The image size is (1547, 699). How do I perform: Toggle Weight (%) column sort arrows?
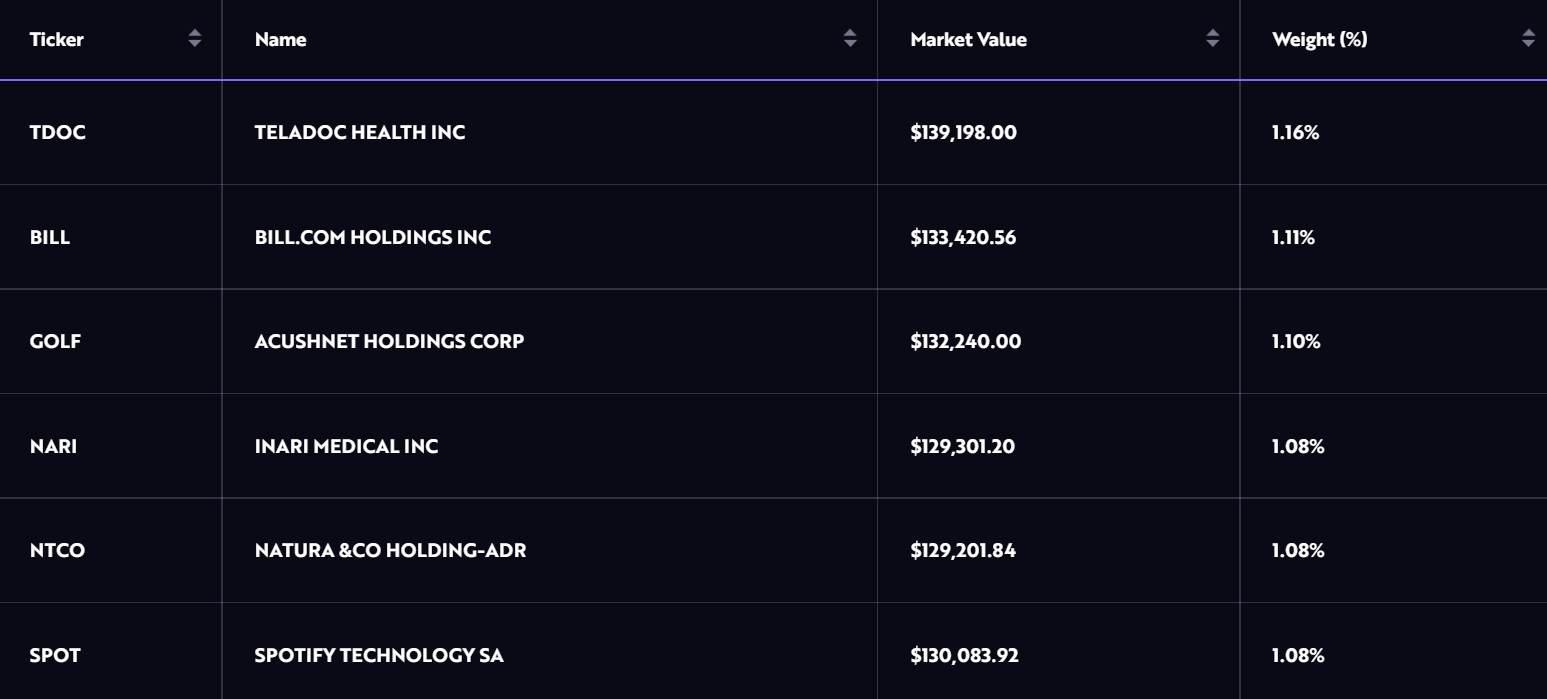pos(1528,39)
